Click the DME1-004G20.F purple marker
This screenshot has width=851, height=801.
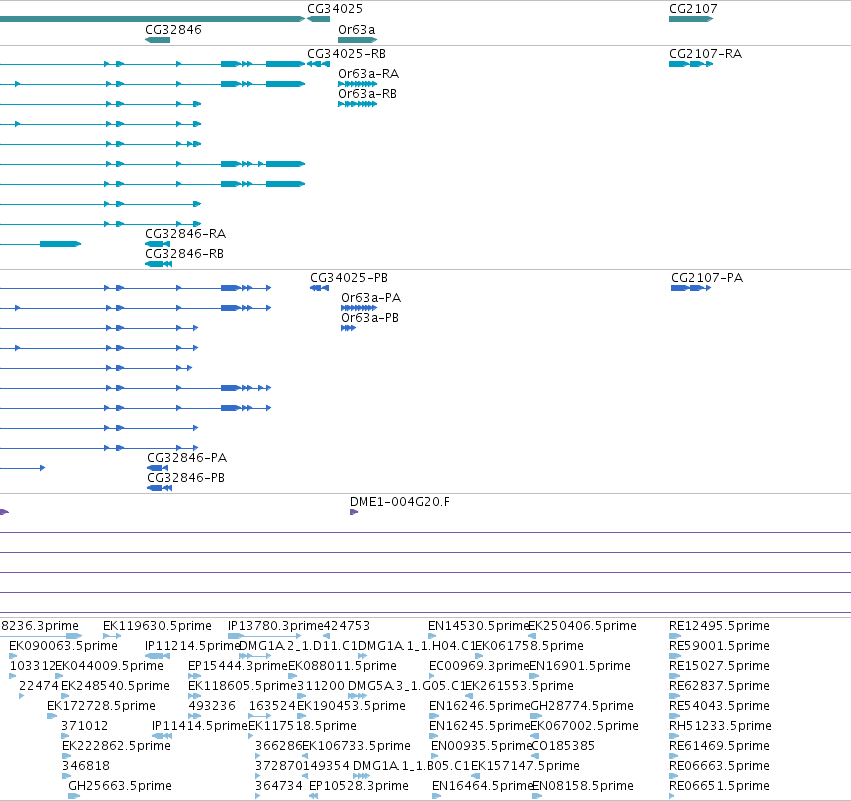354,512
